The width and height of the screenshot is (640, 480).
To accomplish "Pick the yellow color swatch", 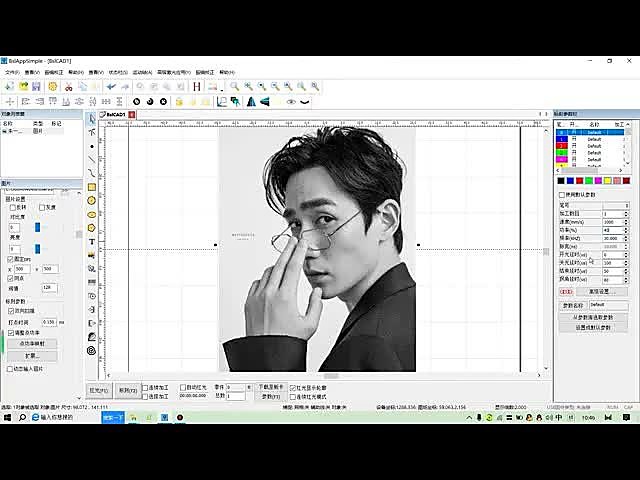I will click(607, 181).
